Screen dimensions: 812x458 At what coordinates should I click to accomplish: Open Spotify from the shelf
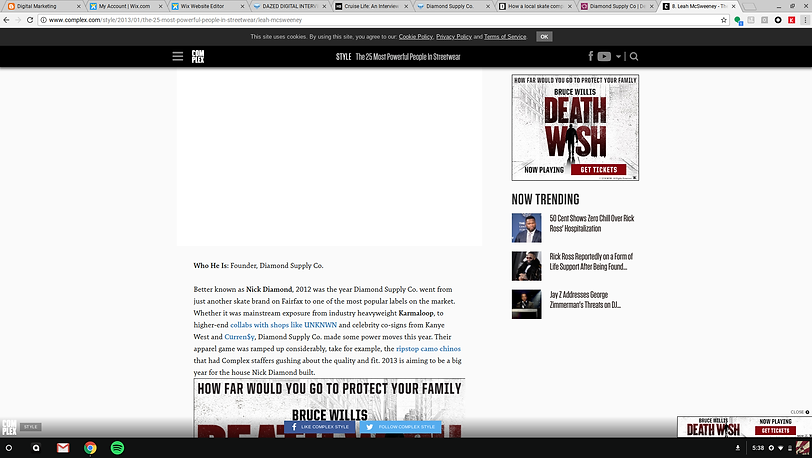[x=118, y=448]
